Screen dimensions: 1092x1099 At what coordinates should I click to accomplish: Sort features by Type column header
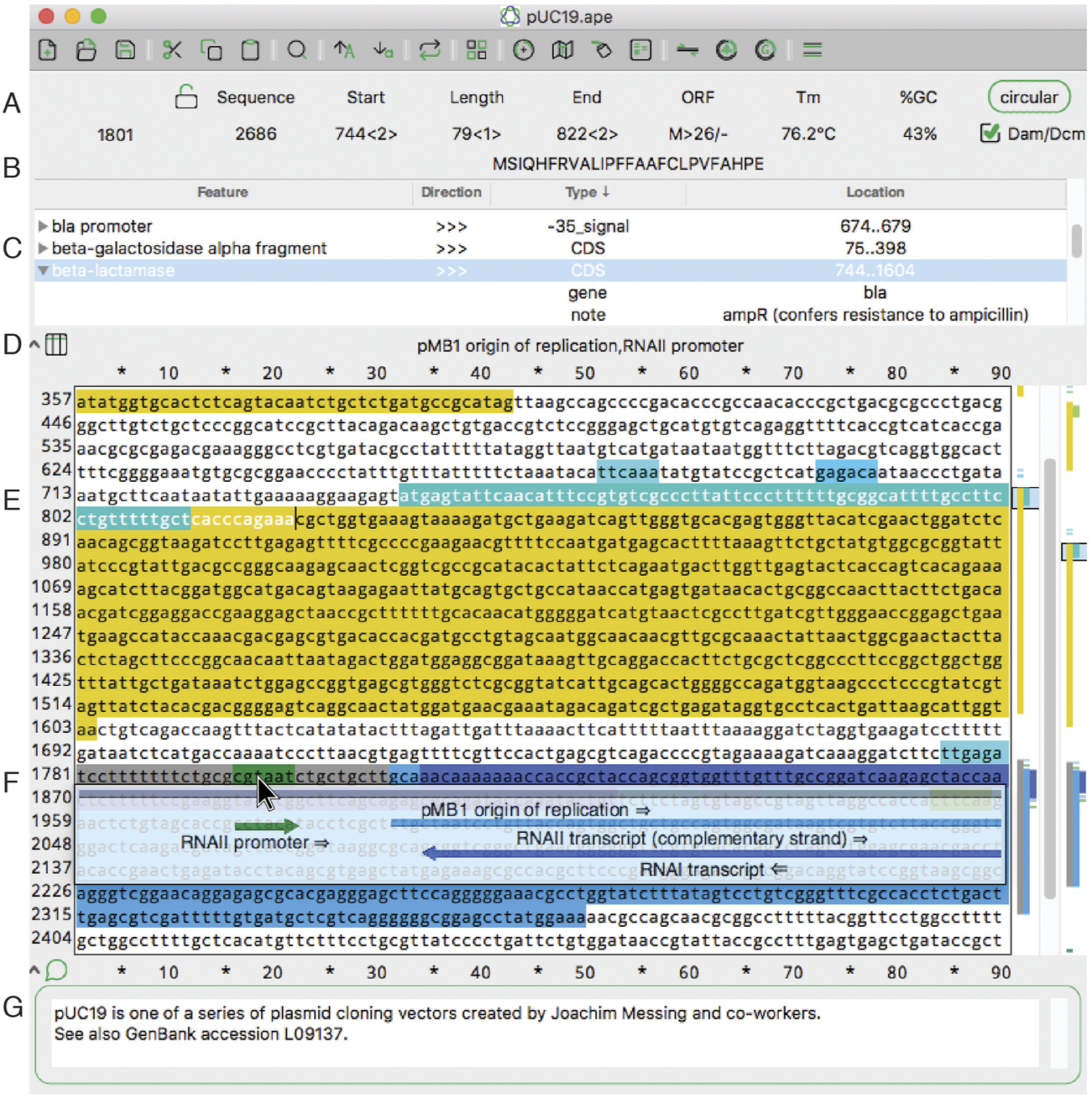point(587,192)
